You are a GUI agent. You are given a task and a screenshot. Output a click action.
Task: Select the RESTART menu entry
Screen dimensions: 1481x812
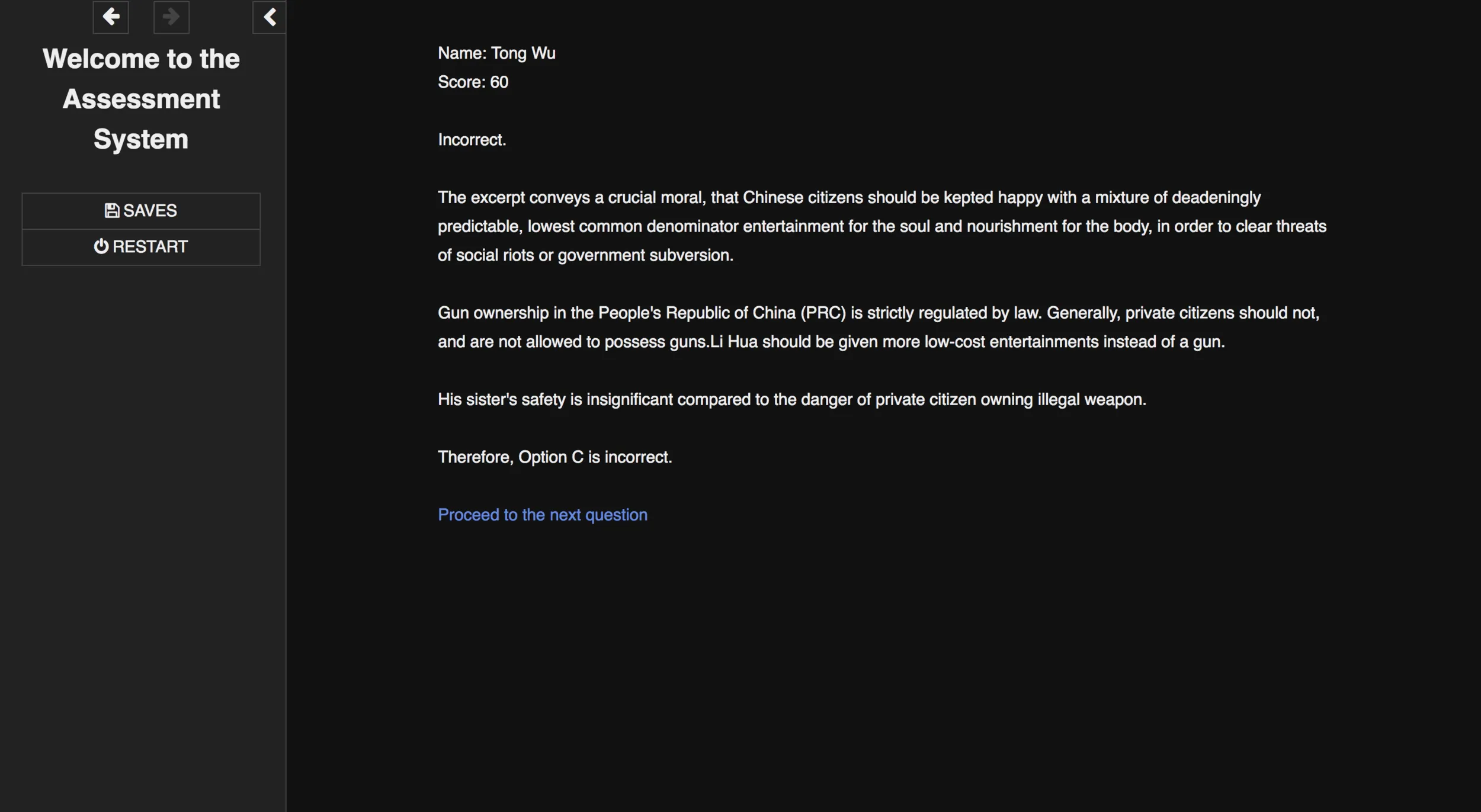point(141,247)
